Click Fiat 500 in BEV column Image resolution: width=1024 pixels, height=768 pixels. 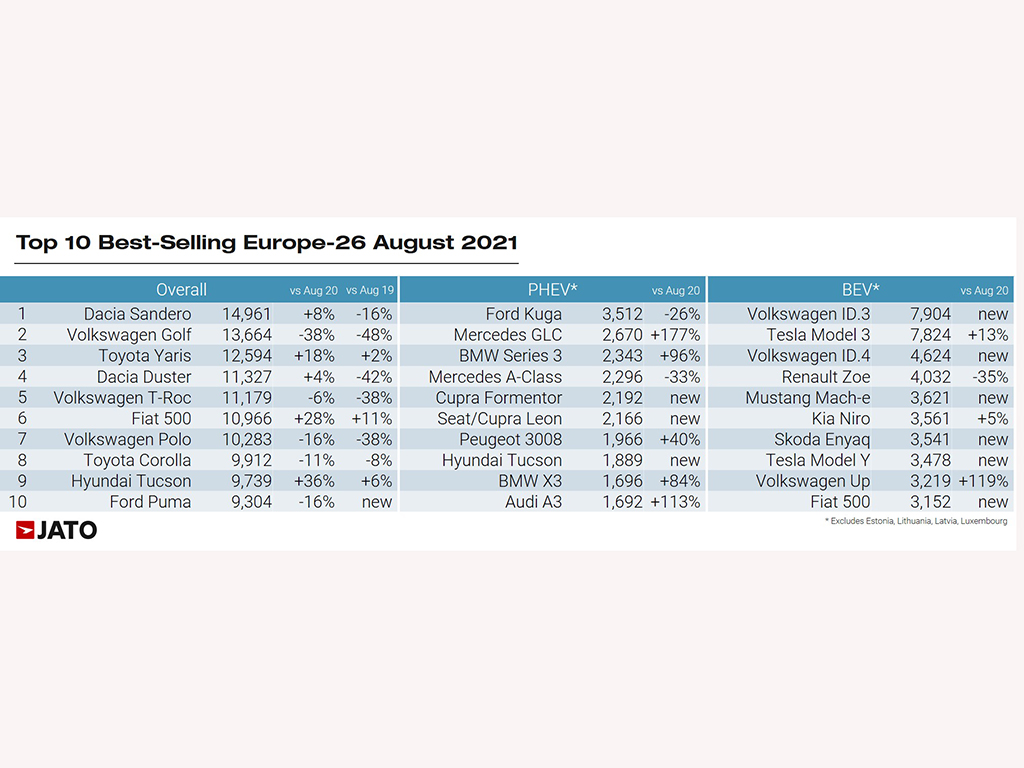(x=840, y=502)
